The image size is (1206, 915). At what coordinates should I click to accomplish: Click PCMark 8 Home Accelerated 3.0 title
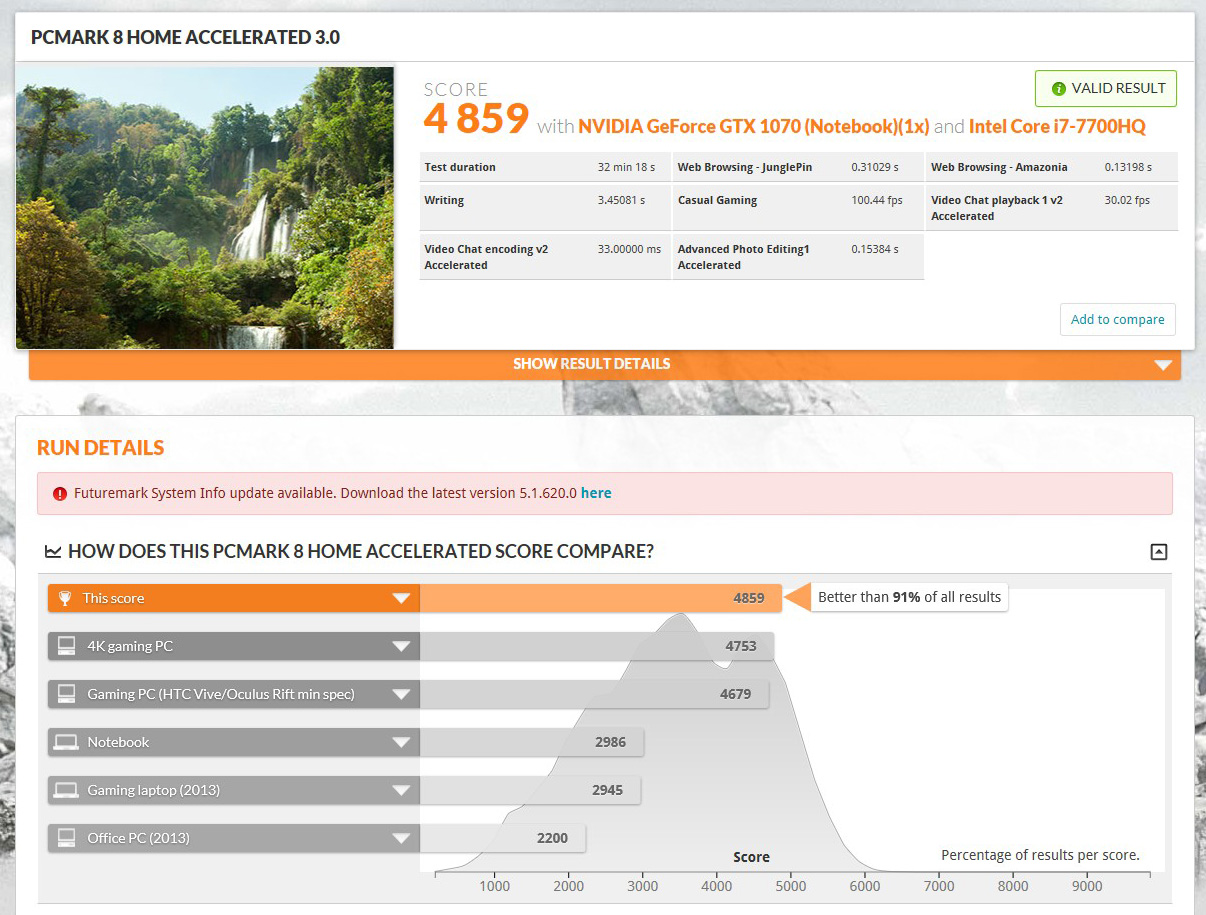tap(185, 38)
